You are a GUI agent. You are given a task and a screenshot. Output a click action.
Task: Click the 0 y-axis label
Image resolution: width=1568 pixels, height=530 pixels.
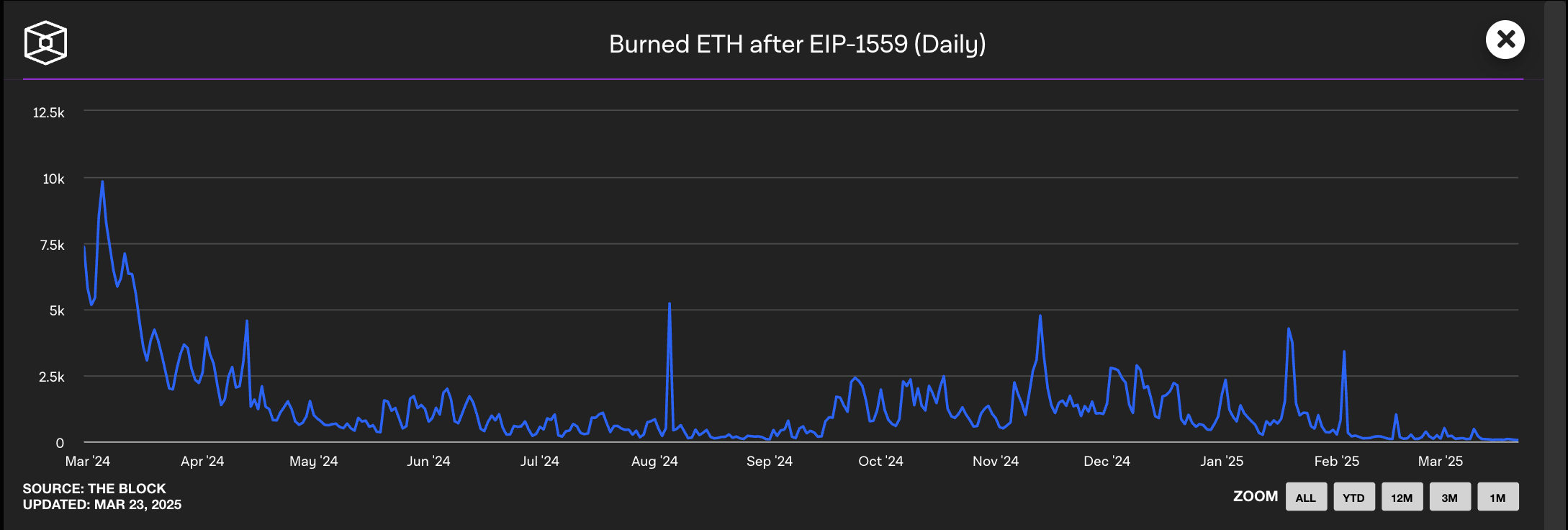click(x=60, y=443)
